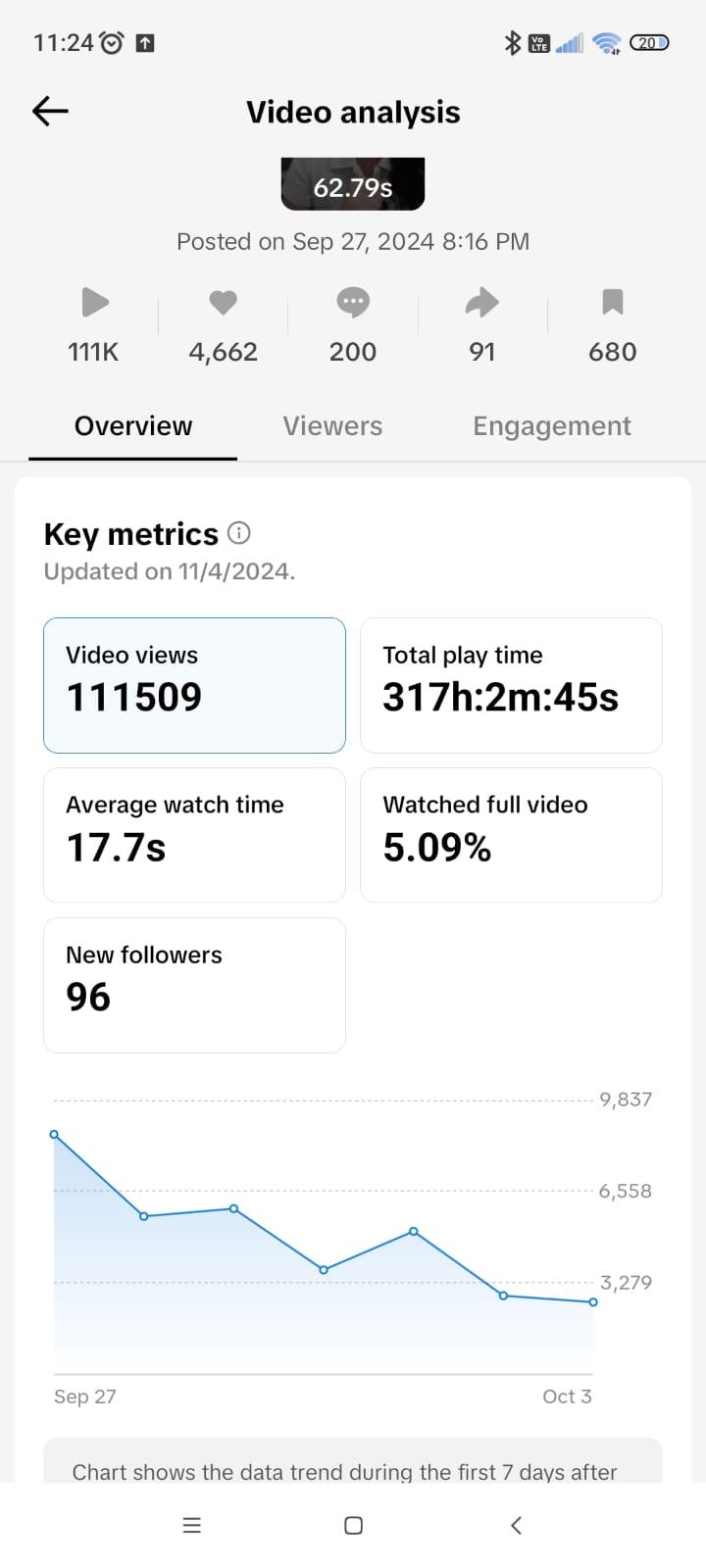The height and width of the screenshot is (1568, 706).
Task: Select the Watched full video card
Action: pyautogui.click(x=511, y=835)
